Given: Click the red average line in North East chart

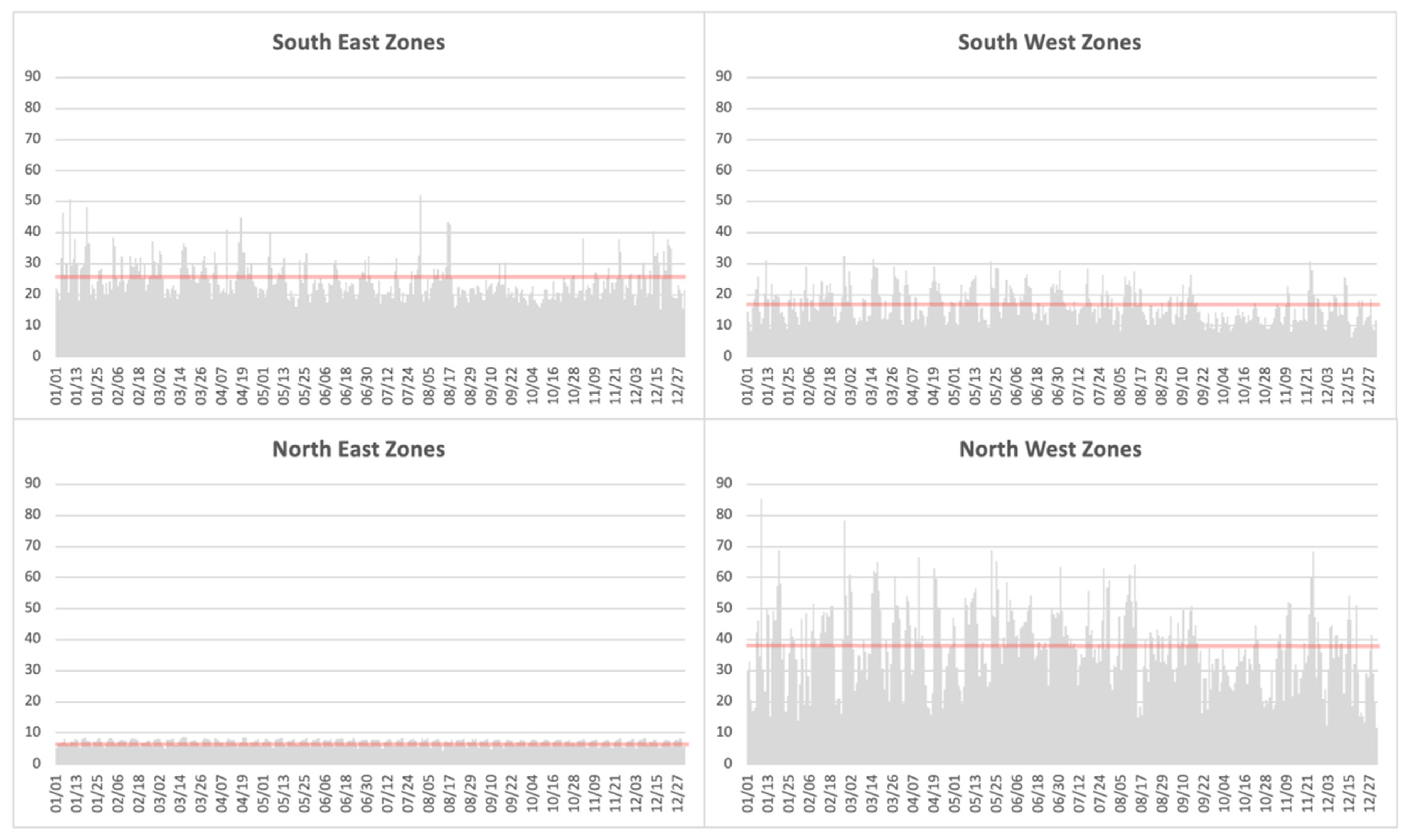Looking at the screenshot, I should pos(509,744).
